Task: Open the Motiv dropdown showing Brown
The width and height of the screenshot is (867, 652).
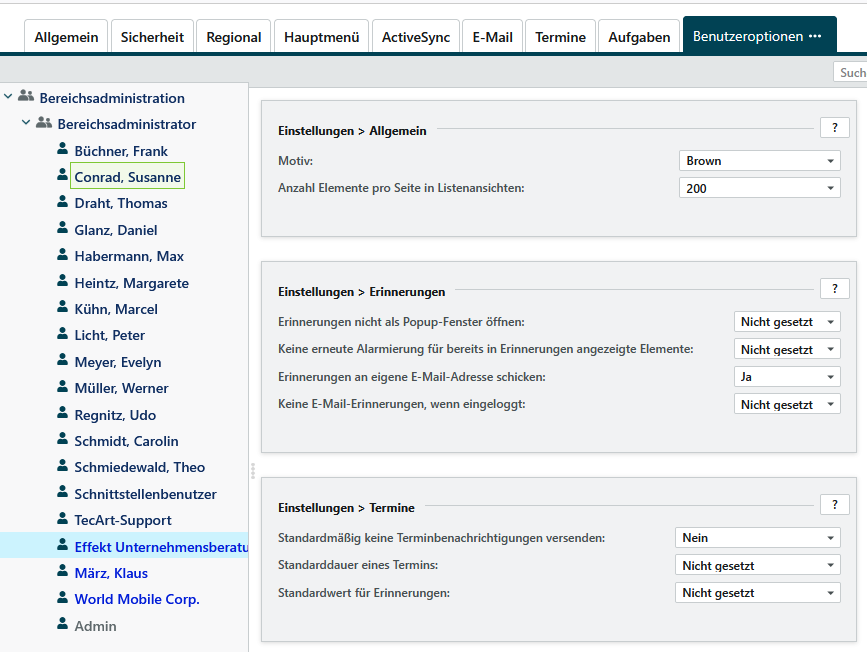Action: tap(759, 161)
